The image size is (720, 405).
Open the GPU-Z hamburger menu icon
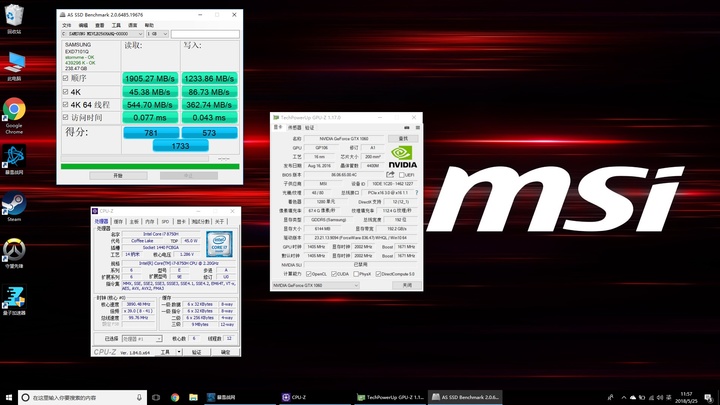tap(417, 128)
